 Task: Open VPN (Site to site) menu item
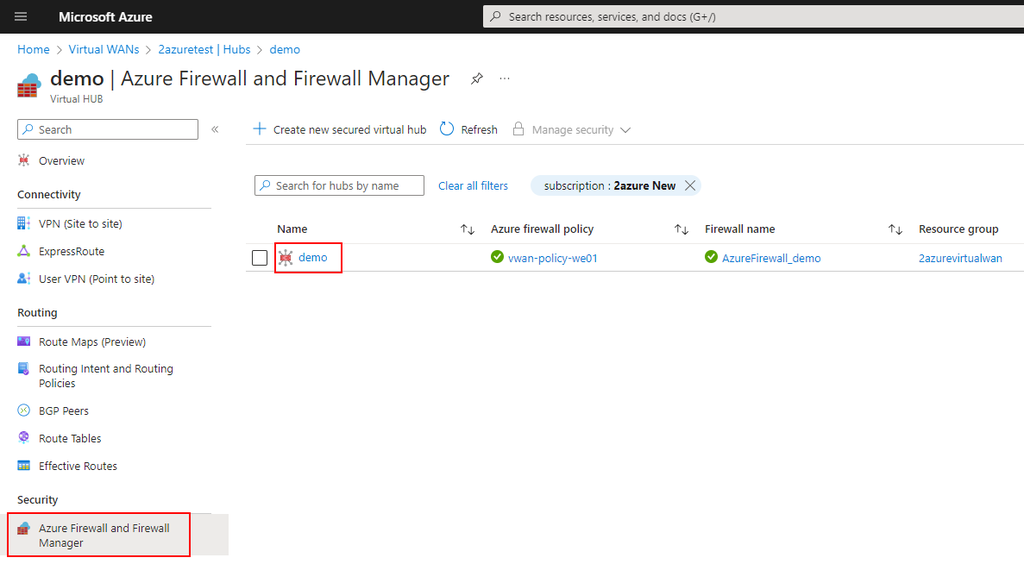[x=80, y=224]
